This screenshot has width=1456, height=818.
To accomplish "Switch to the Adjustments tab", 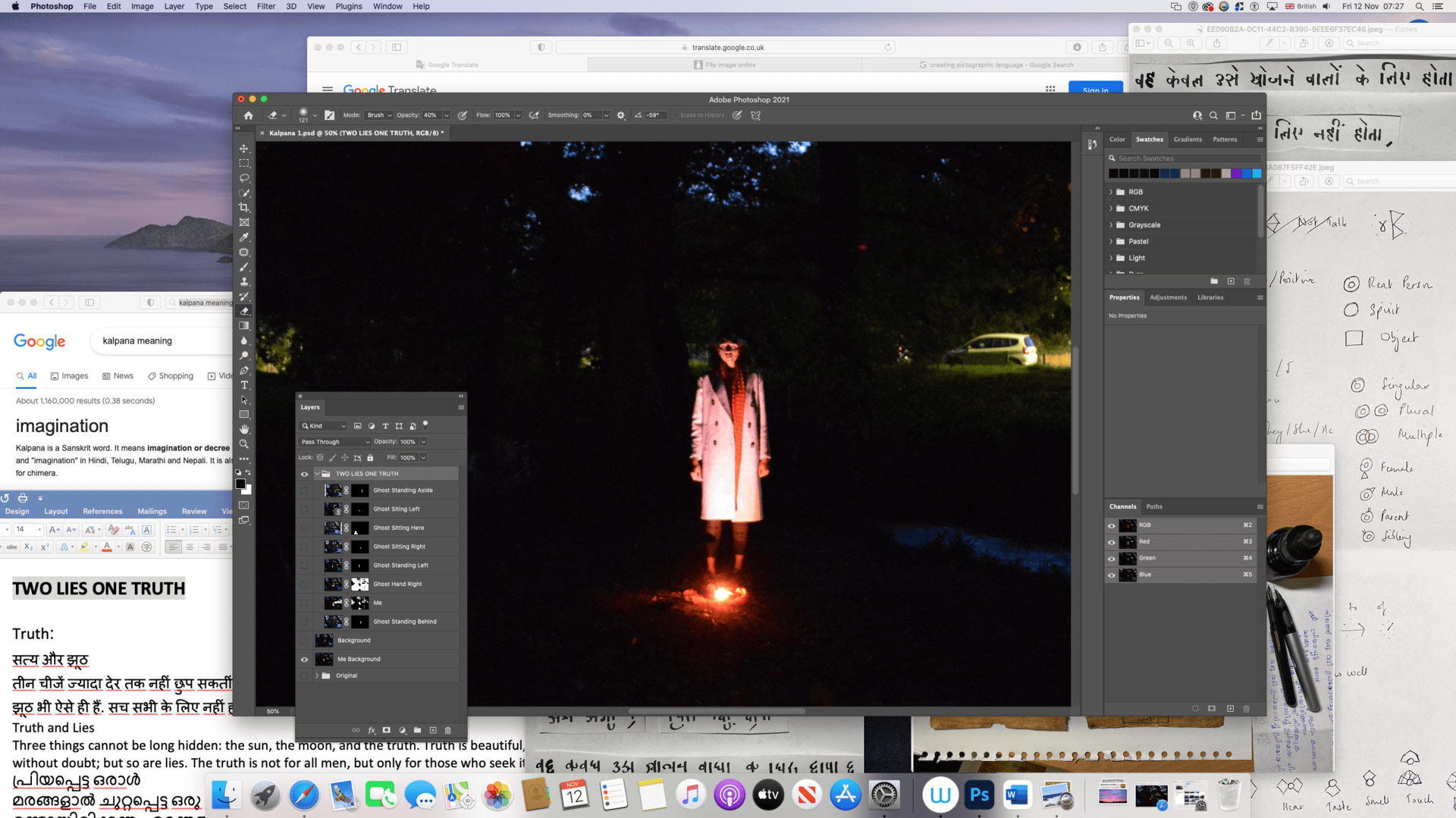I will pos(1168,297).
